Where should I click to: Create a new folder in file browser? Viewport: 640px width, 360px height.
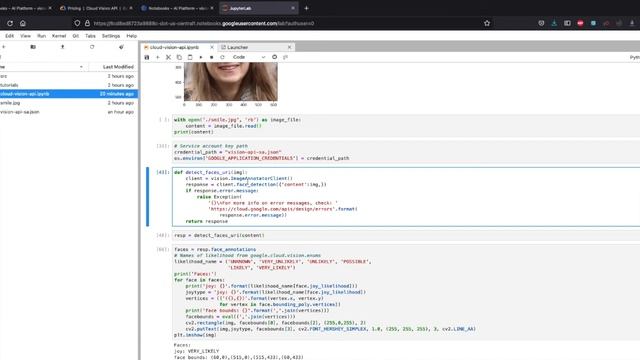33,47
